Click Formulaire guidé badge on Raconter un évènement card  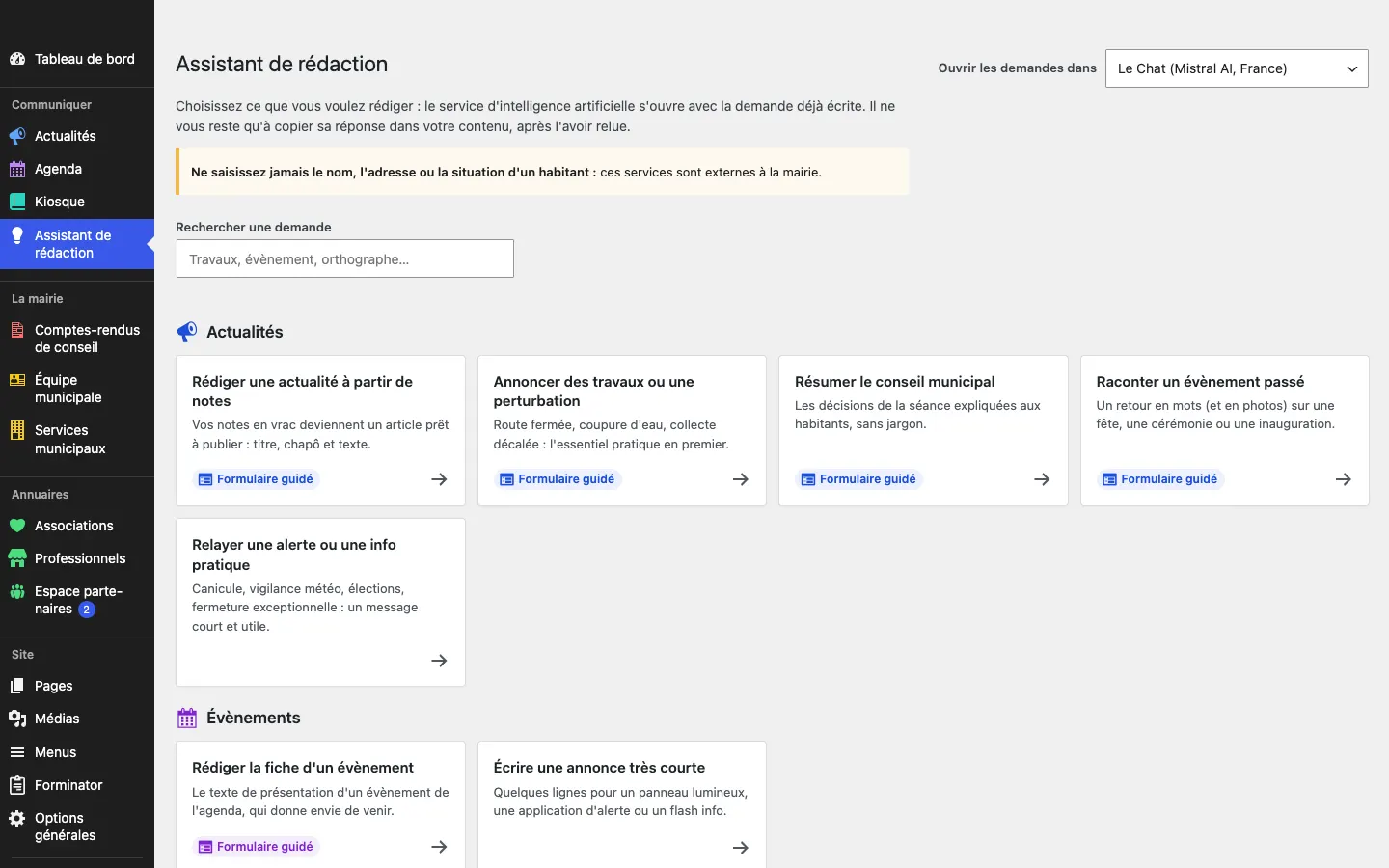click(x=1160, y=479)
